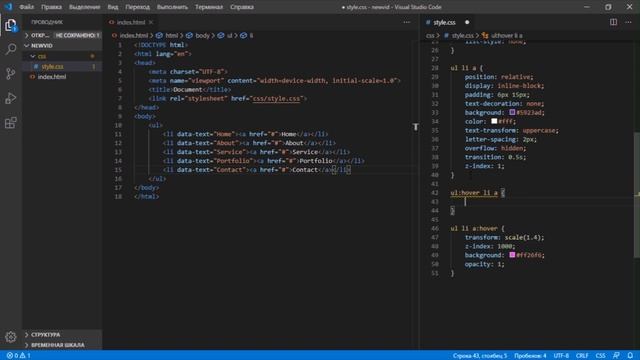Click the feedback icon in status bar

pos(616,356)
